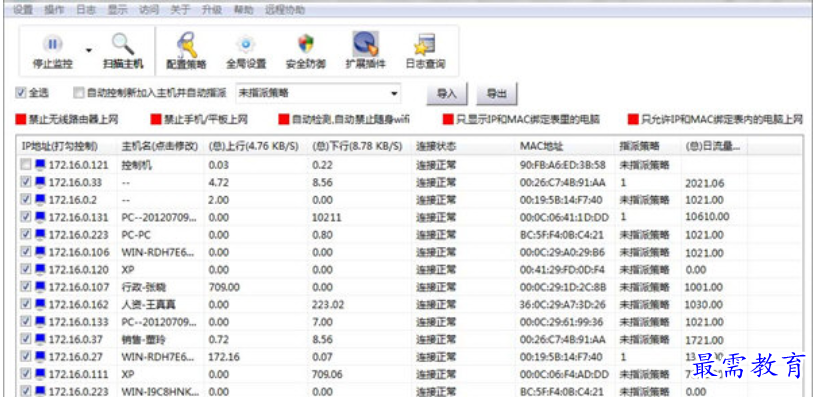The height and width of the screenshot is (397, 814).
Task: Open 安全防御 shield icon
Action: click(306, 45)
